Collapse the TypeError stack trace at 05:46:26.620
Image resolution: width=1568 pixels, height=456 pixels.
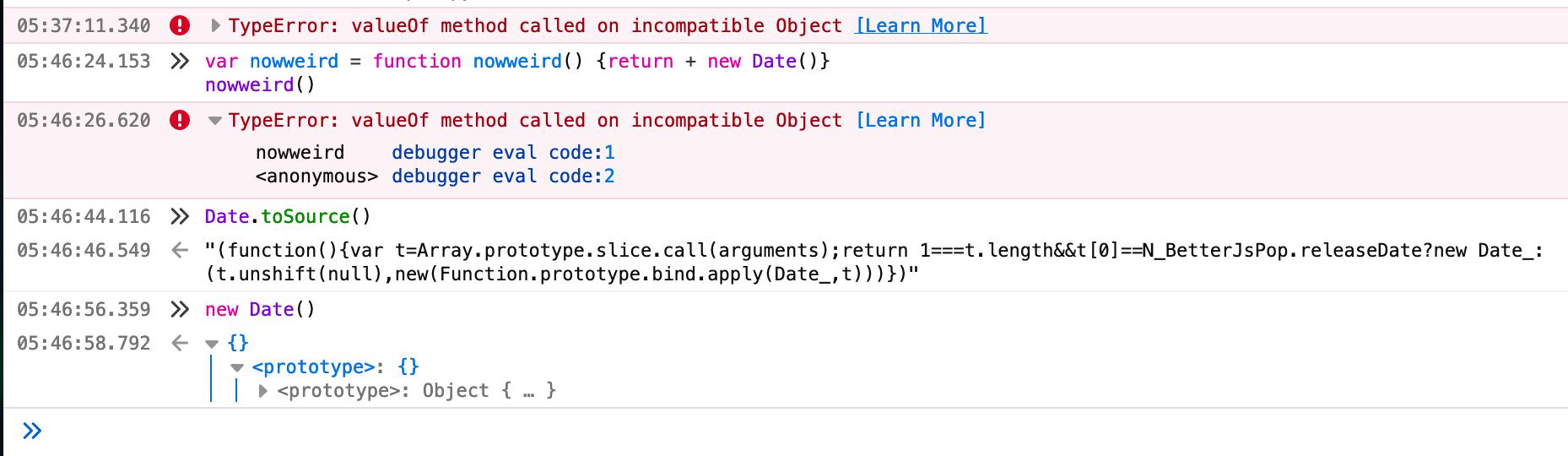click(x=216, y=121)
